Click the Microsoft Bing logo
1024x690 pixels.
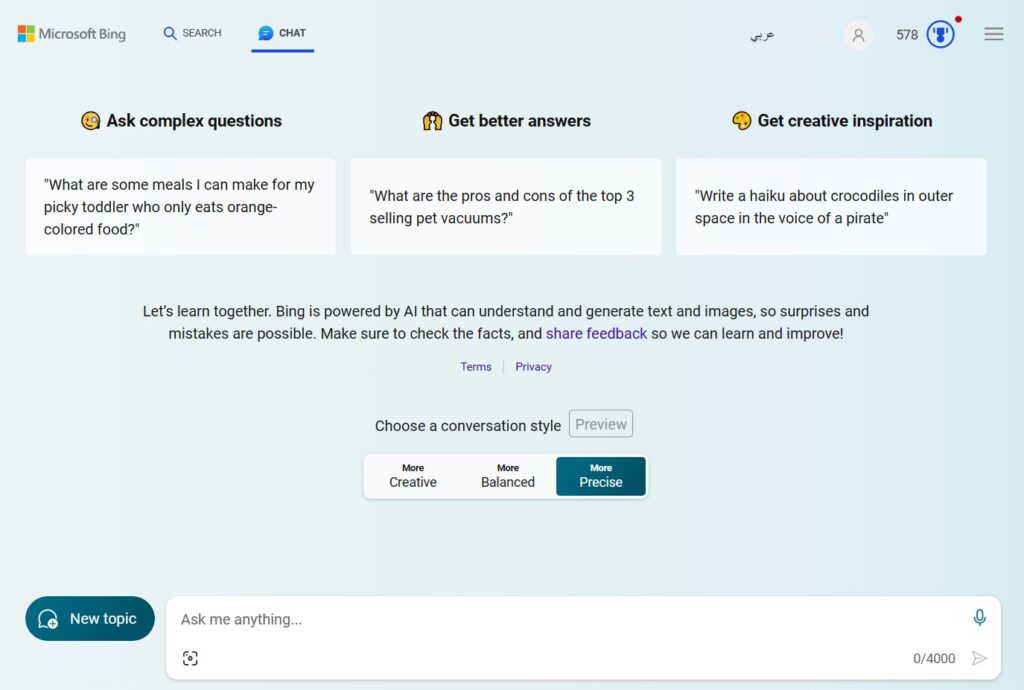pos(72,33)
